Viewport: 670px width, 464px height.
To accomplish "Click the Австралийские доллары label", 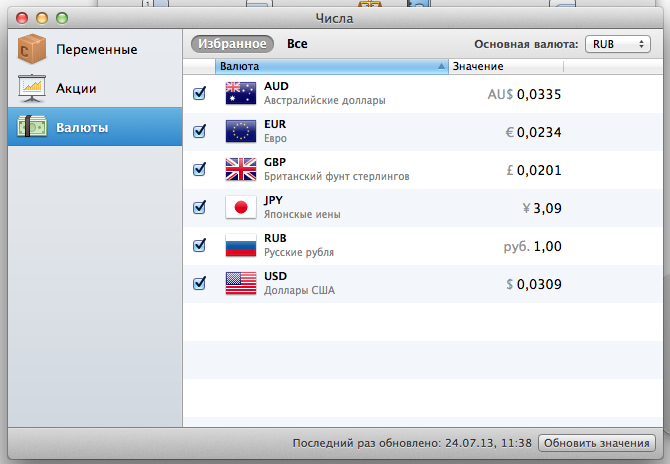I will pos(325,100).
